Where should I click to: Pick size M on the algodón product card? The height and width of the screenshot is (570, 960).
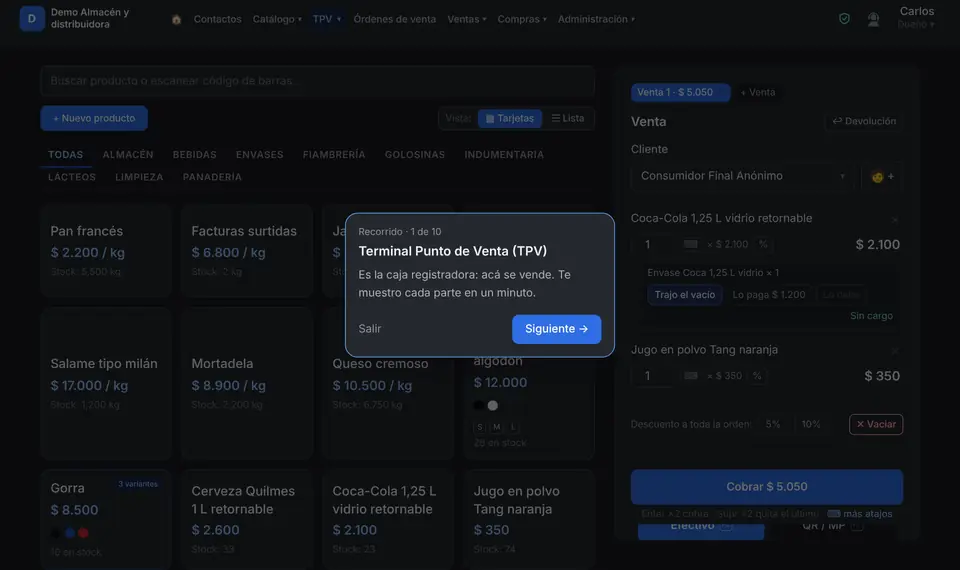pyautogui.click(x=497, y=427)
